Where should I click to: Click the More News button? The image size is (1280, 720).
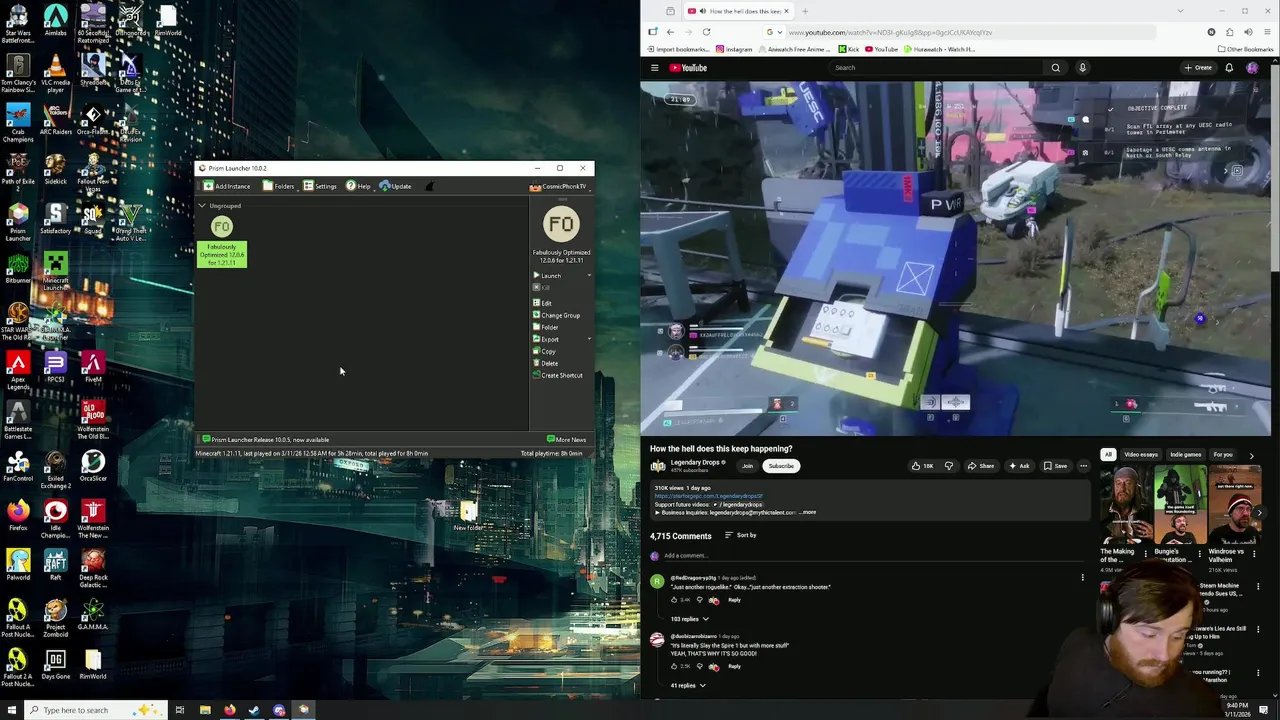click(566, 440)
